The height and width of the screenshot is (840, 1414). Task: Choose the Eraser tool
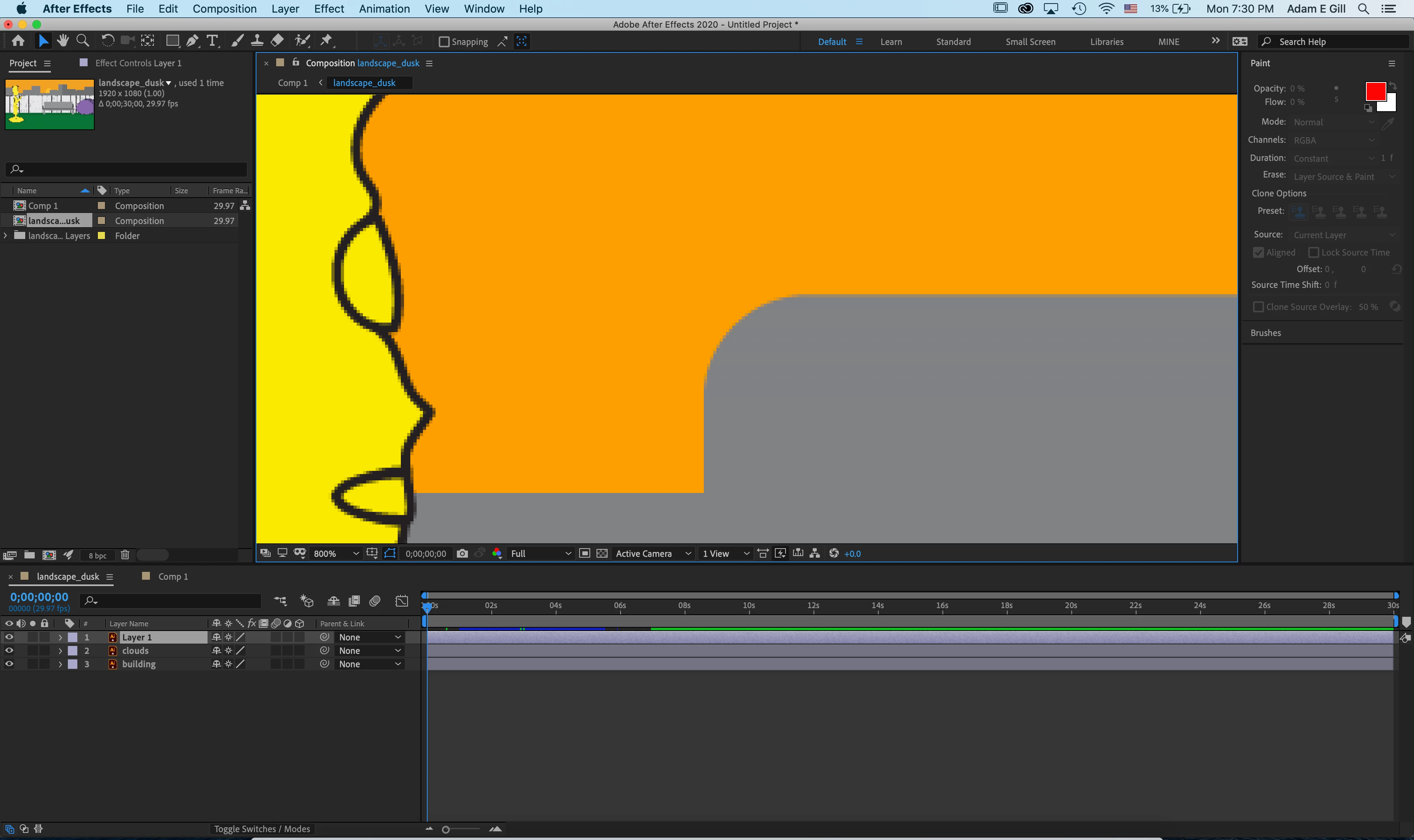pos(277,41)
